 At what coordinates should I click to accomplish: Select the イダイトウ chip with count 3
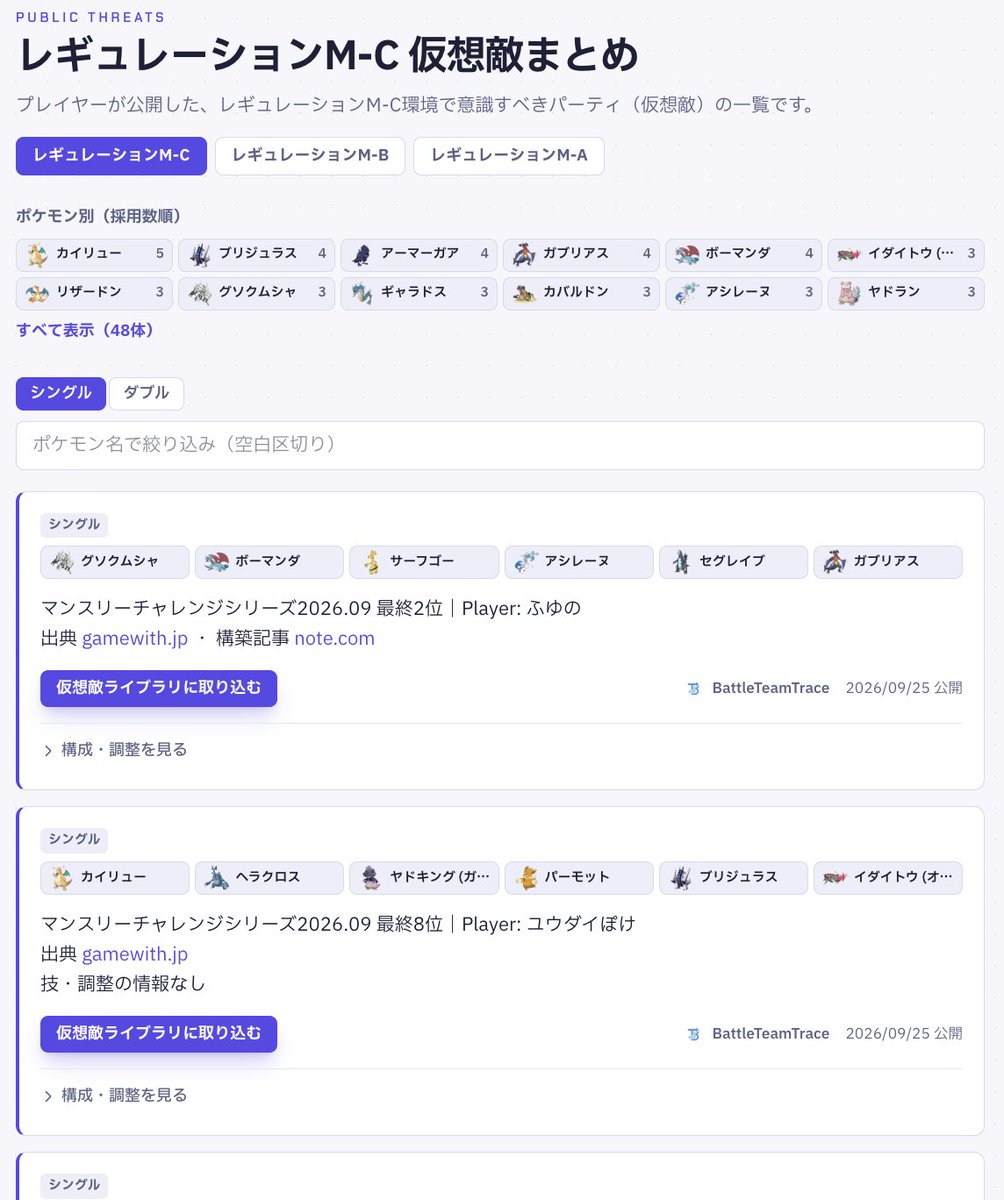pos(906,254)
